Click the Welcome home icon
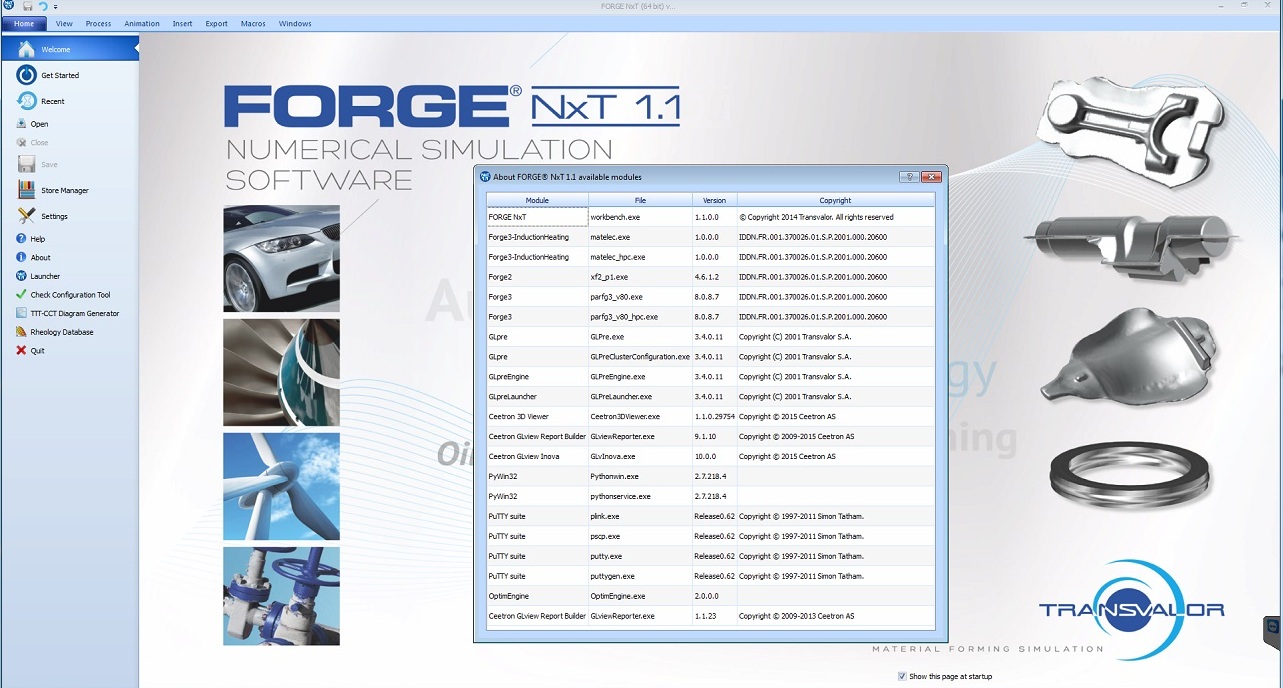 [26, 49]
